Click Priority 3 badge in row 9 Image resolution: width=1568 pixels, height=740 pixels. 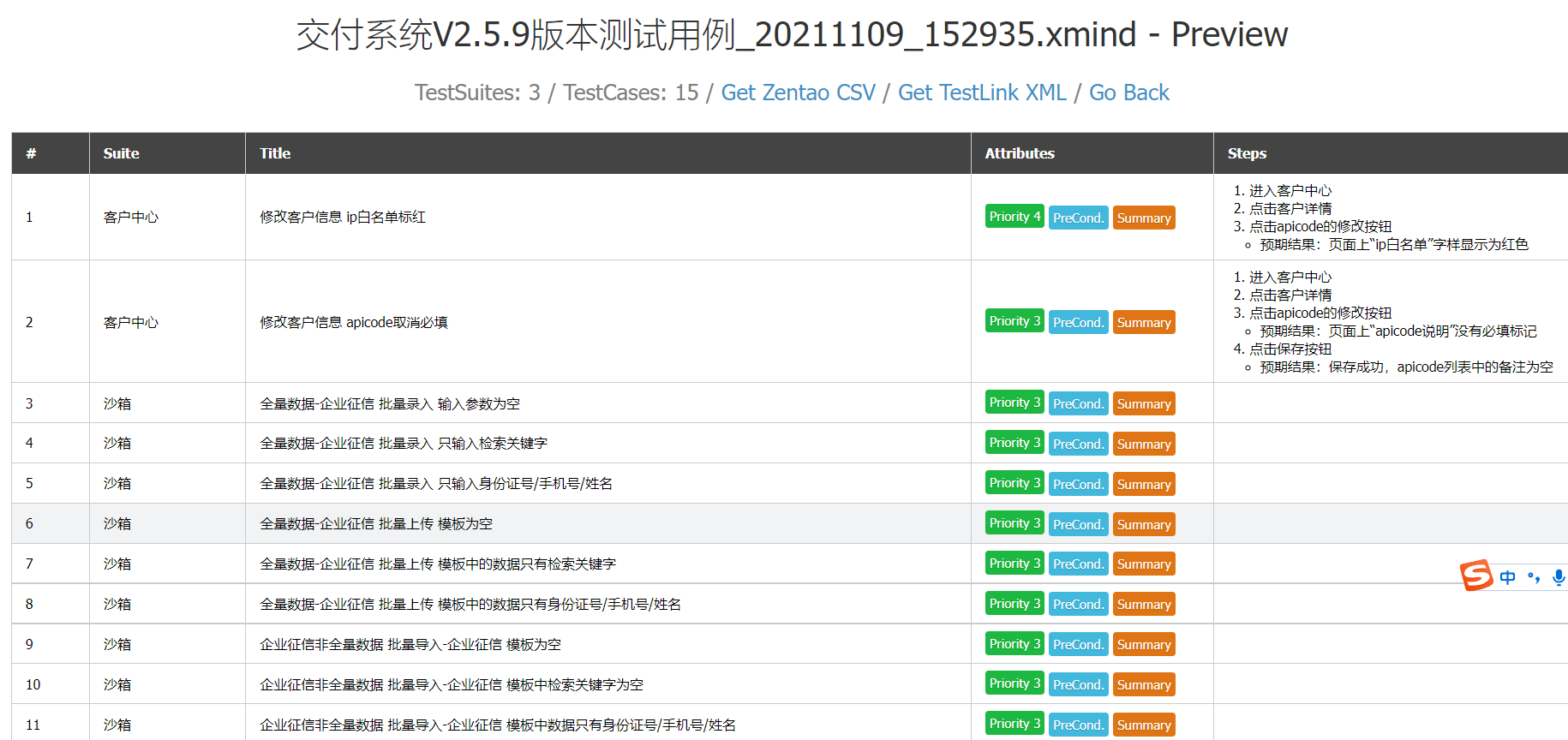point(1014,643)
